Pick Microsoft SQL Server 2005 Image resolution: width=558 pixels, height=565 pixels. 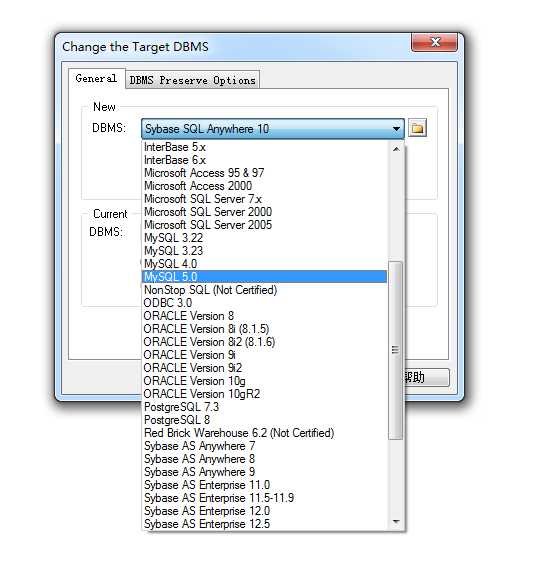[x=265, y=225]
